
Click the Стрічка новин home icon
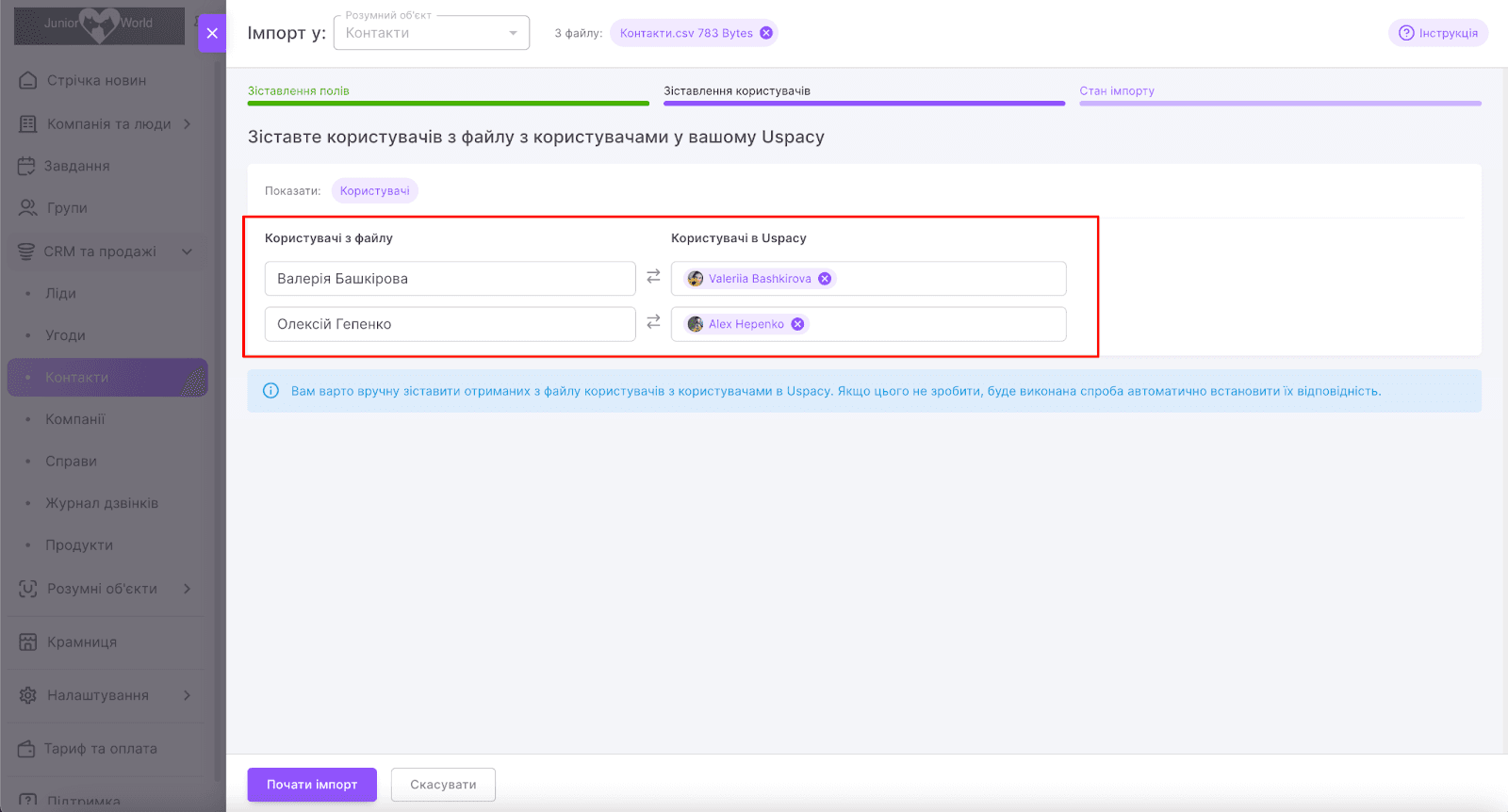(28, 80)
